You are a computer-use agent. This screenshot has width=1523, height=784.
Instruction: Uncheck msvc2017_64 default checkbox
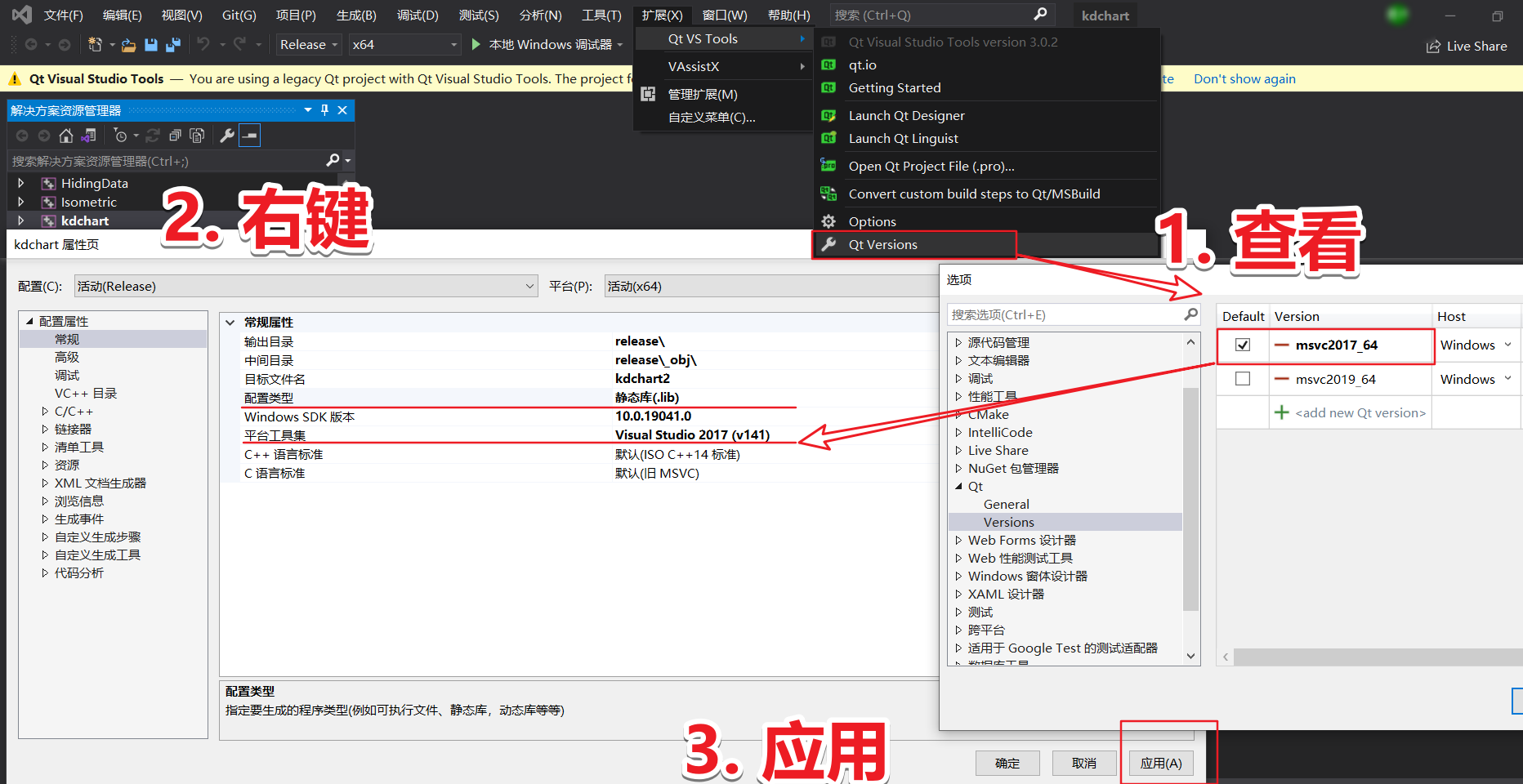[1243, 345]
